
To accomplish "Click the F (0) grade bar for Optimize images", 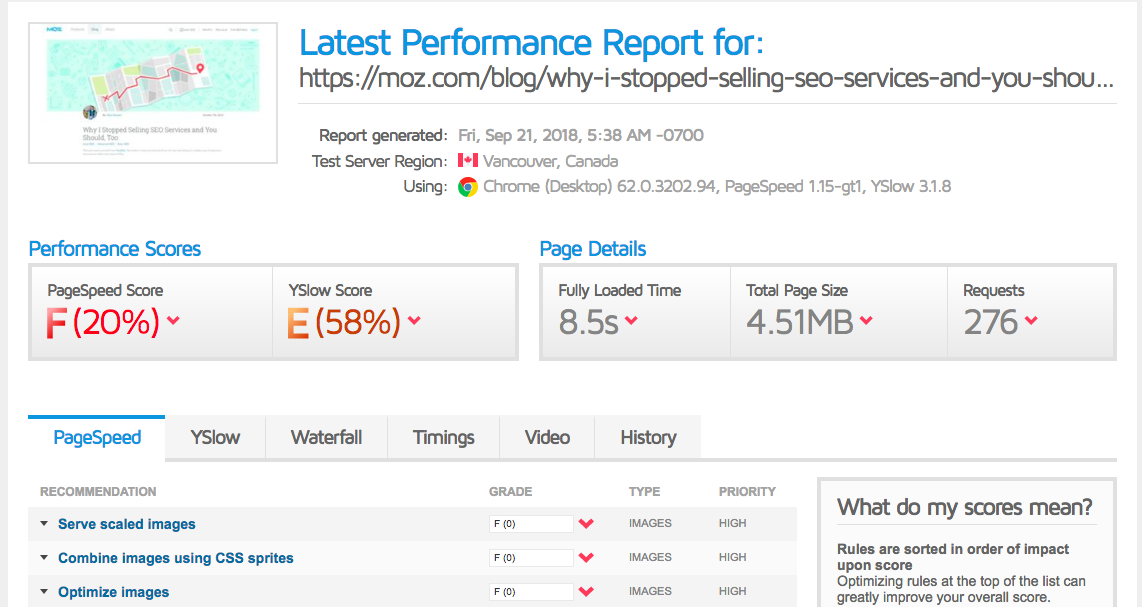I will click(x=531, y=592).
